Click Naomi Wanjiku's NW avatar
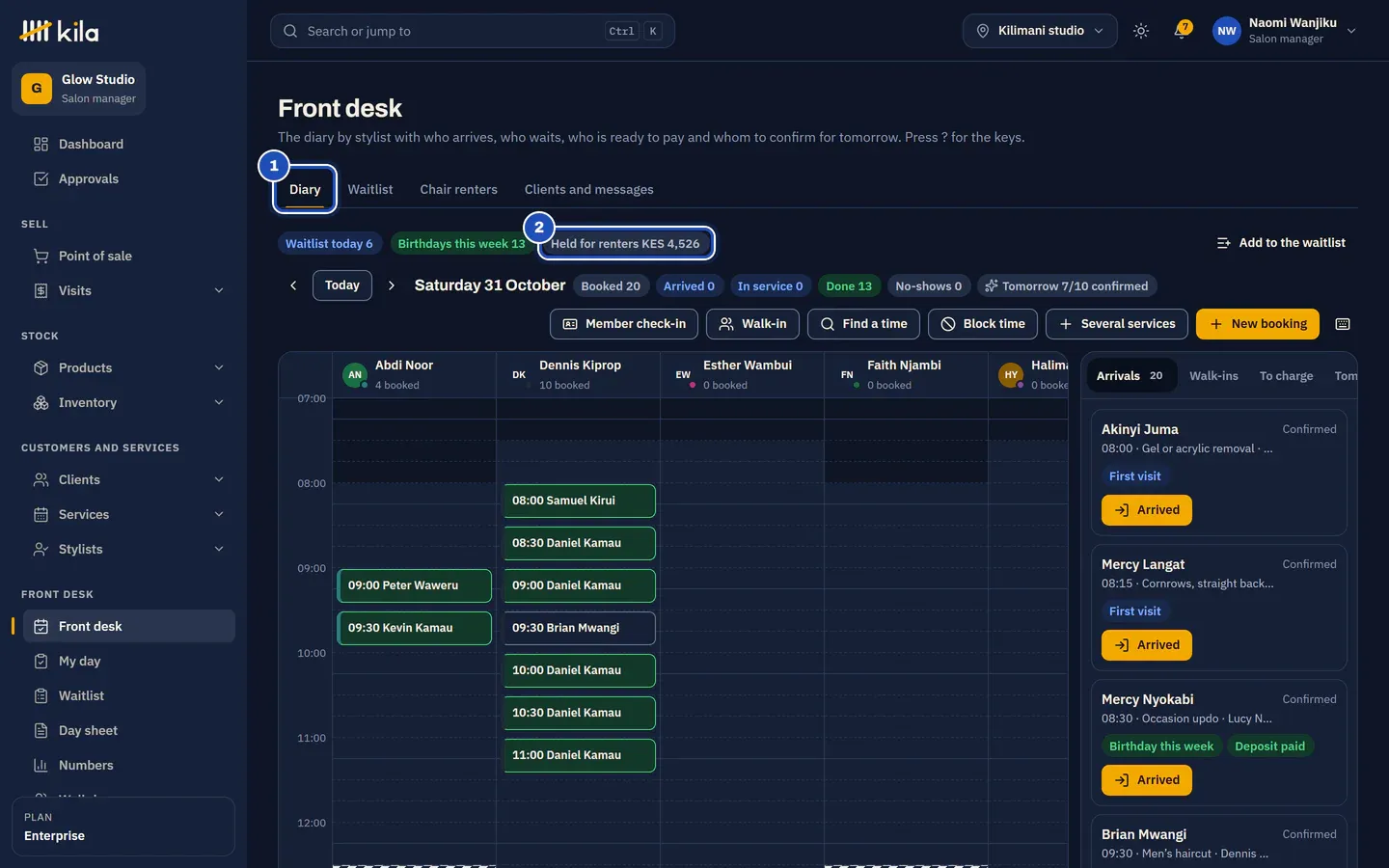 point(1226,31)
